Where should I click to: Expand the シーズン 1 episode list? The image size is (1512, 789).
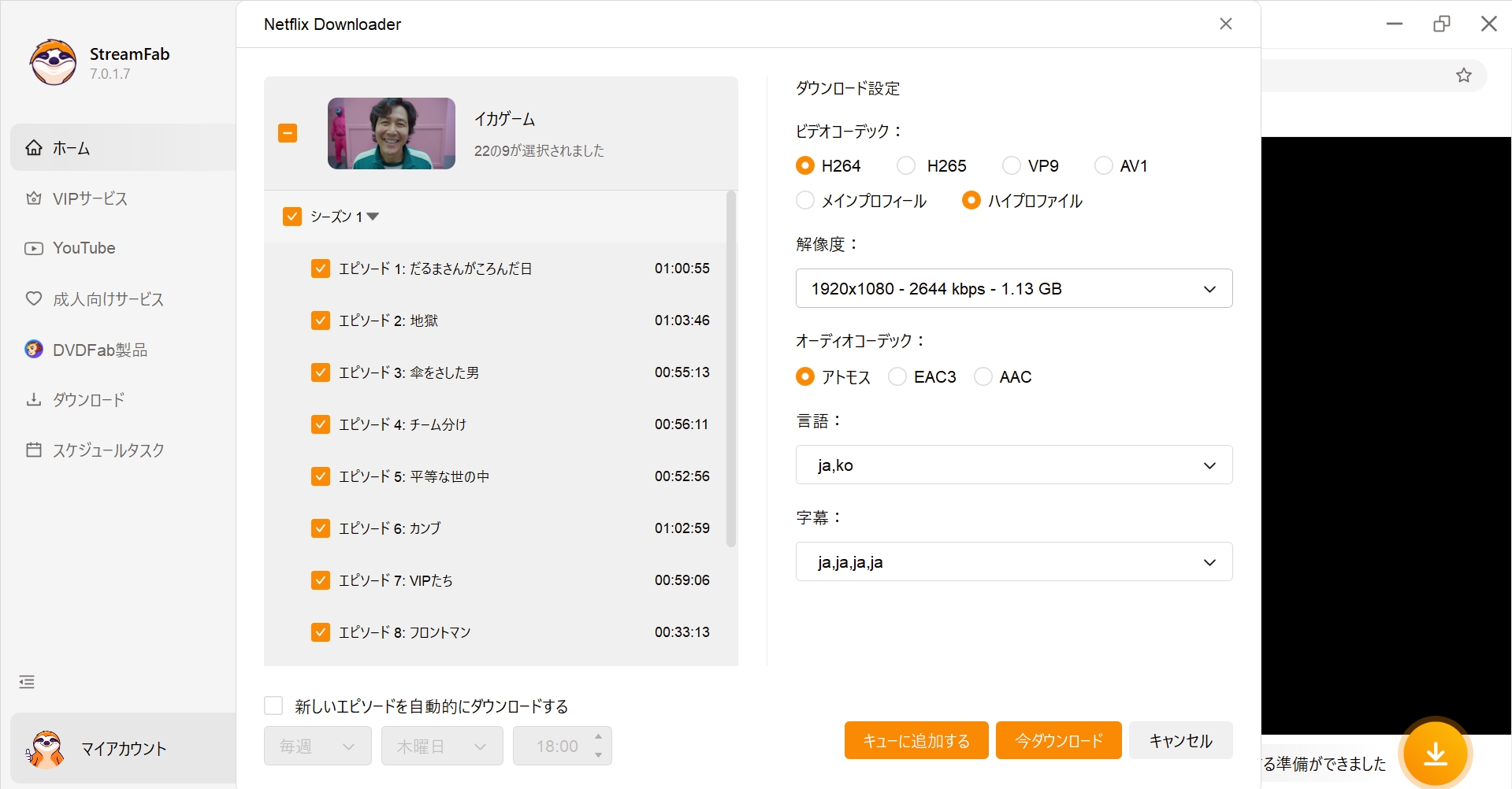coord(373,217)
